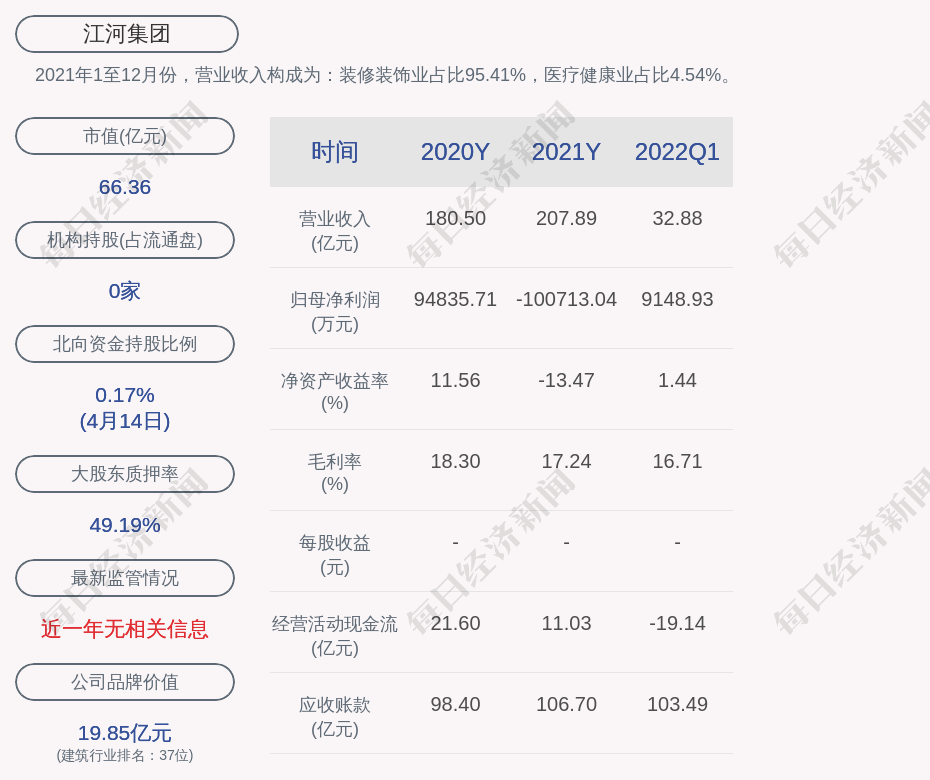Click the market value 66.36

[x=125, y=187]
